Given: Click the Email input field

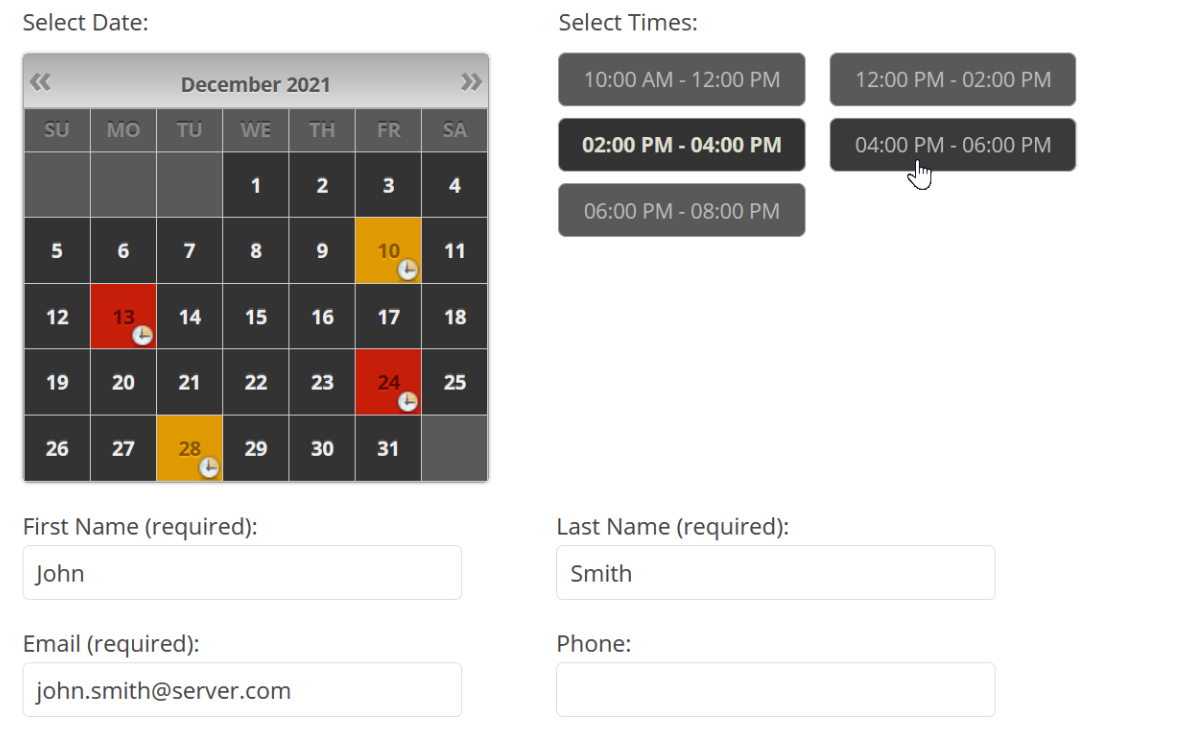Looking at the screenshot, I should pos(242,689).
